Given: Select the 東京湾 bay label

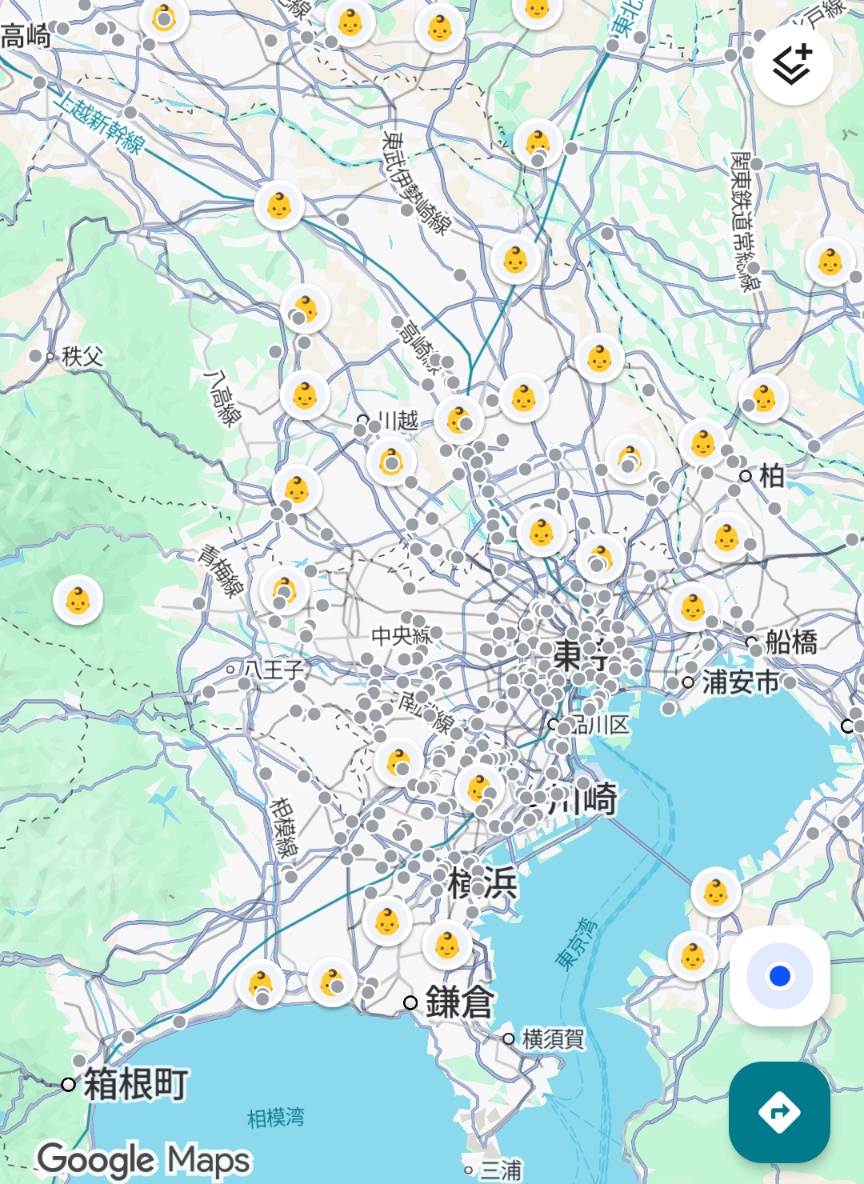Looking at the screenshot, I should tap(575, 942).
